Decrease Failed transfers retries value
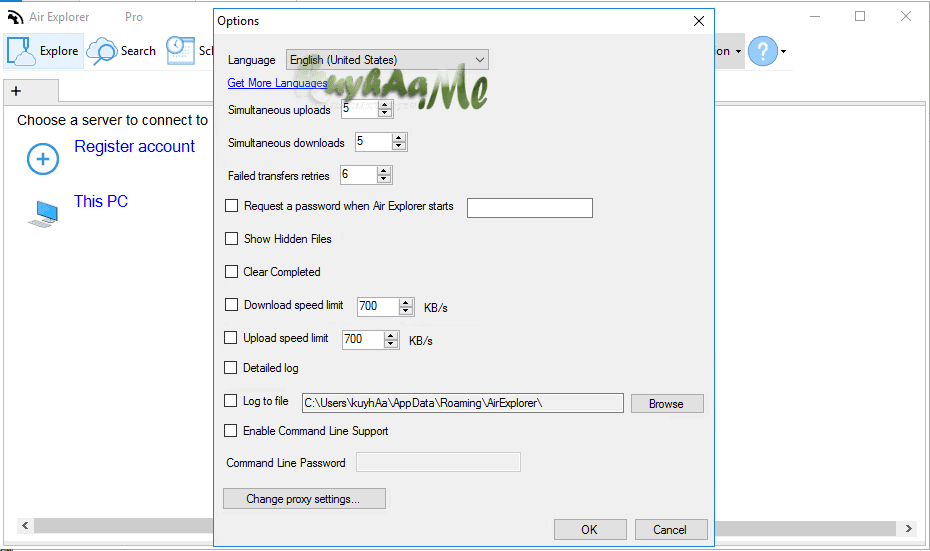This screenshot has width=930, height=551. (384, 179)
